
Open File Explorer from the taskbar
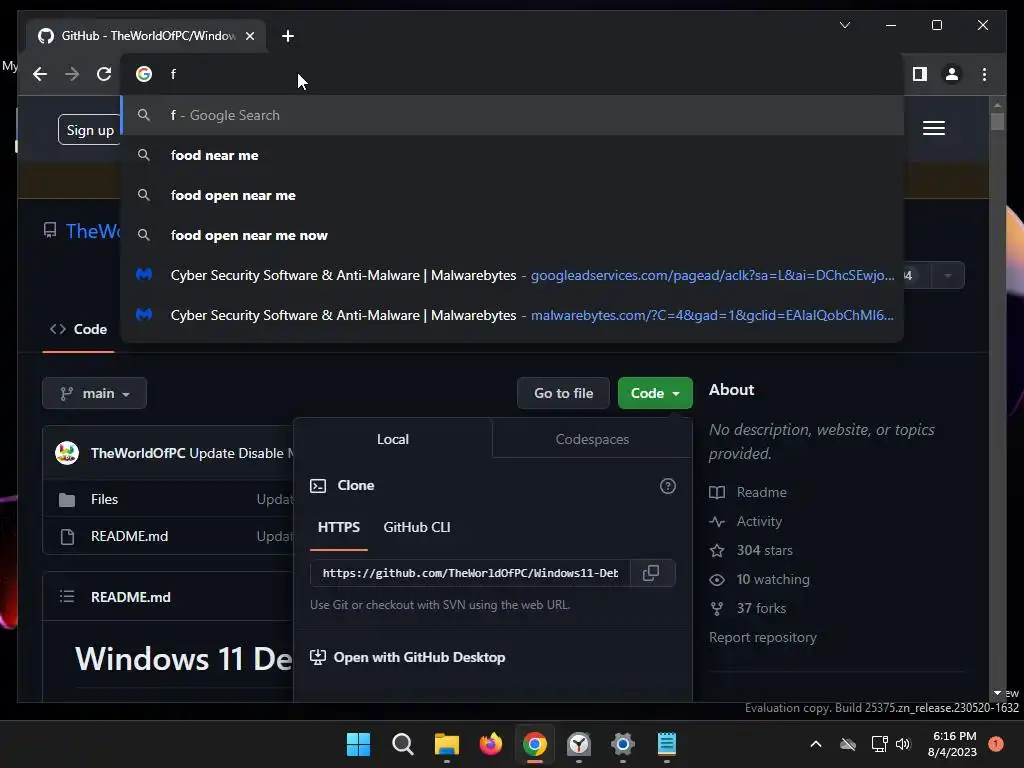pyautogui.click(x=447, y=744)
